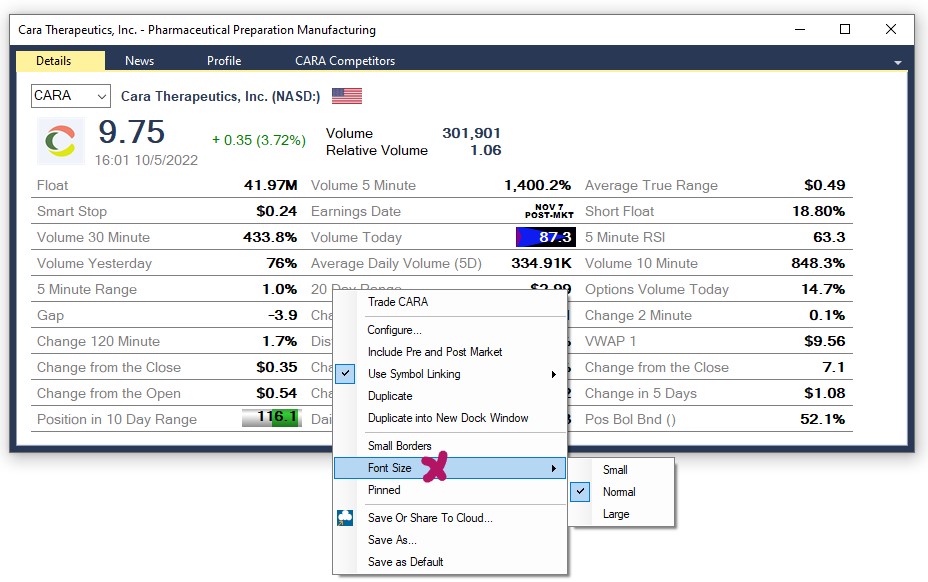
Task: Pick the Large font size option
Action: pos(616,514)
